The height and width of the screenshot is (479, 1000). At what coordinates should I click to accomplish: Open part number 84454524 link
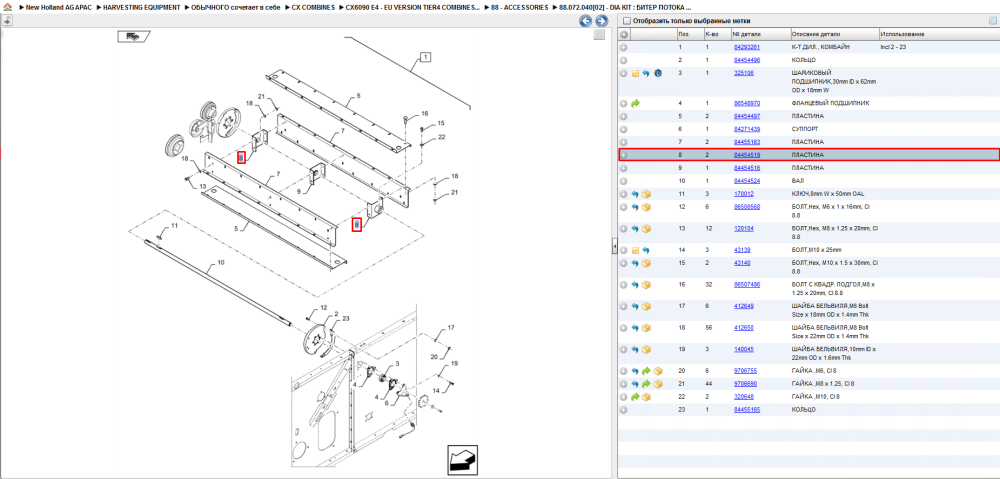coord(746,181)
